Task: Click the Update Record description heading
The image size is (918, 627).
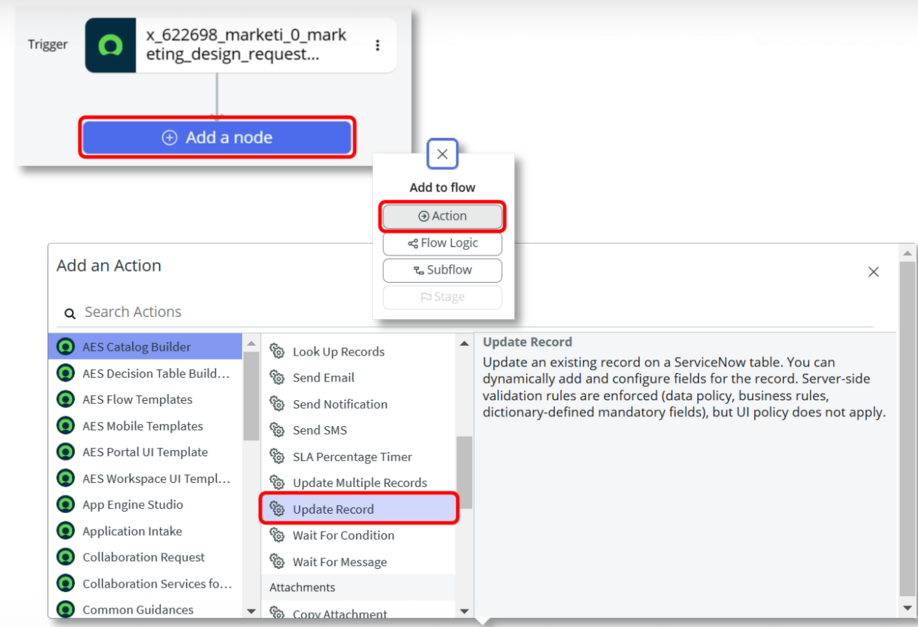Action: (x=527, y=342)
